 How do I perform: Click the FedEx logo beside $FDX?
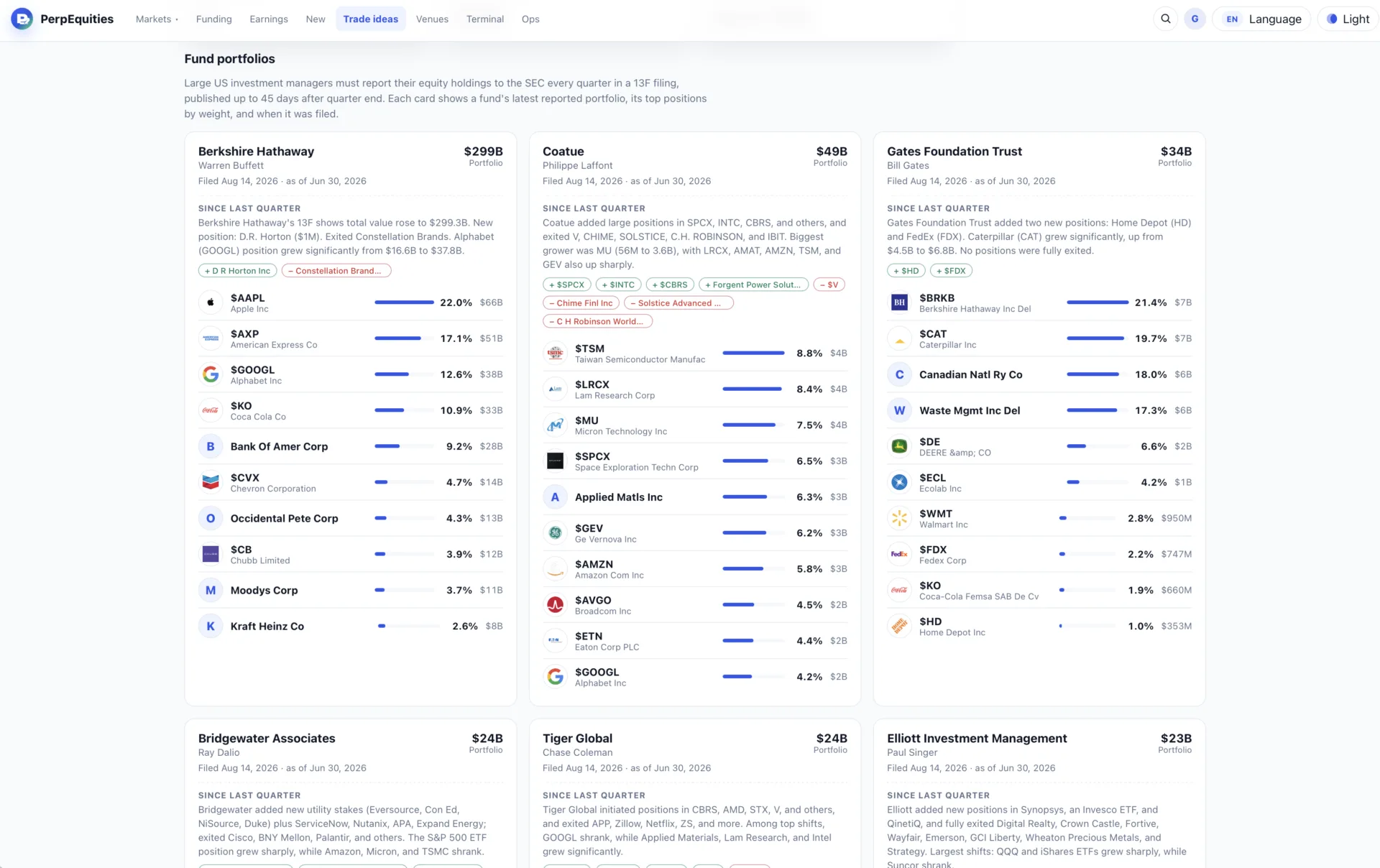899,554
